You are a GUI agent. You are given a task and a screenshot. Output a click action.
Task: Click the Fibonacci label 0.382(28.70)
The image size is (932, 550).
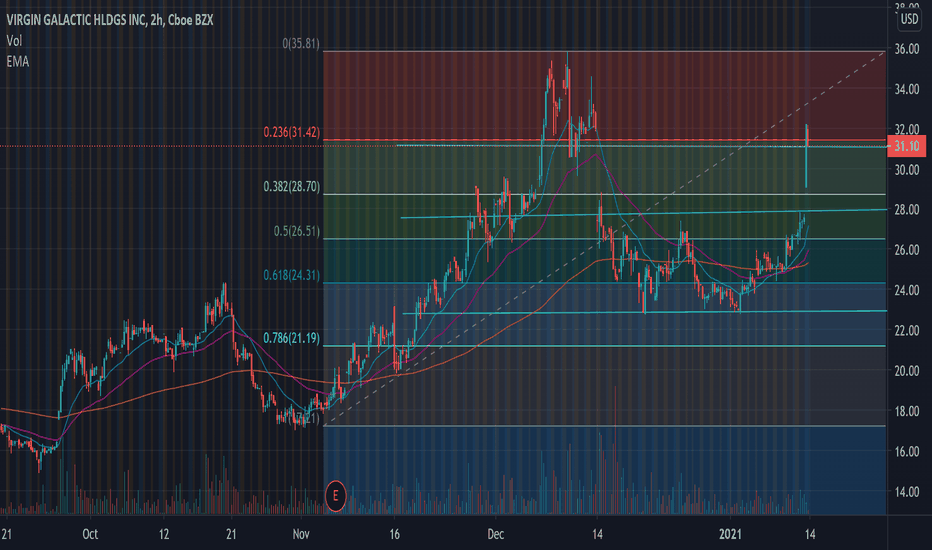[291, 187]
